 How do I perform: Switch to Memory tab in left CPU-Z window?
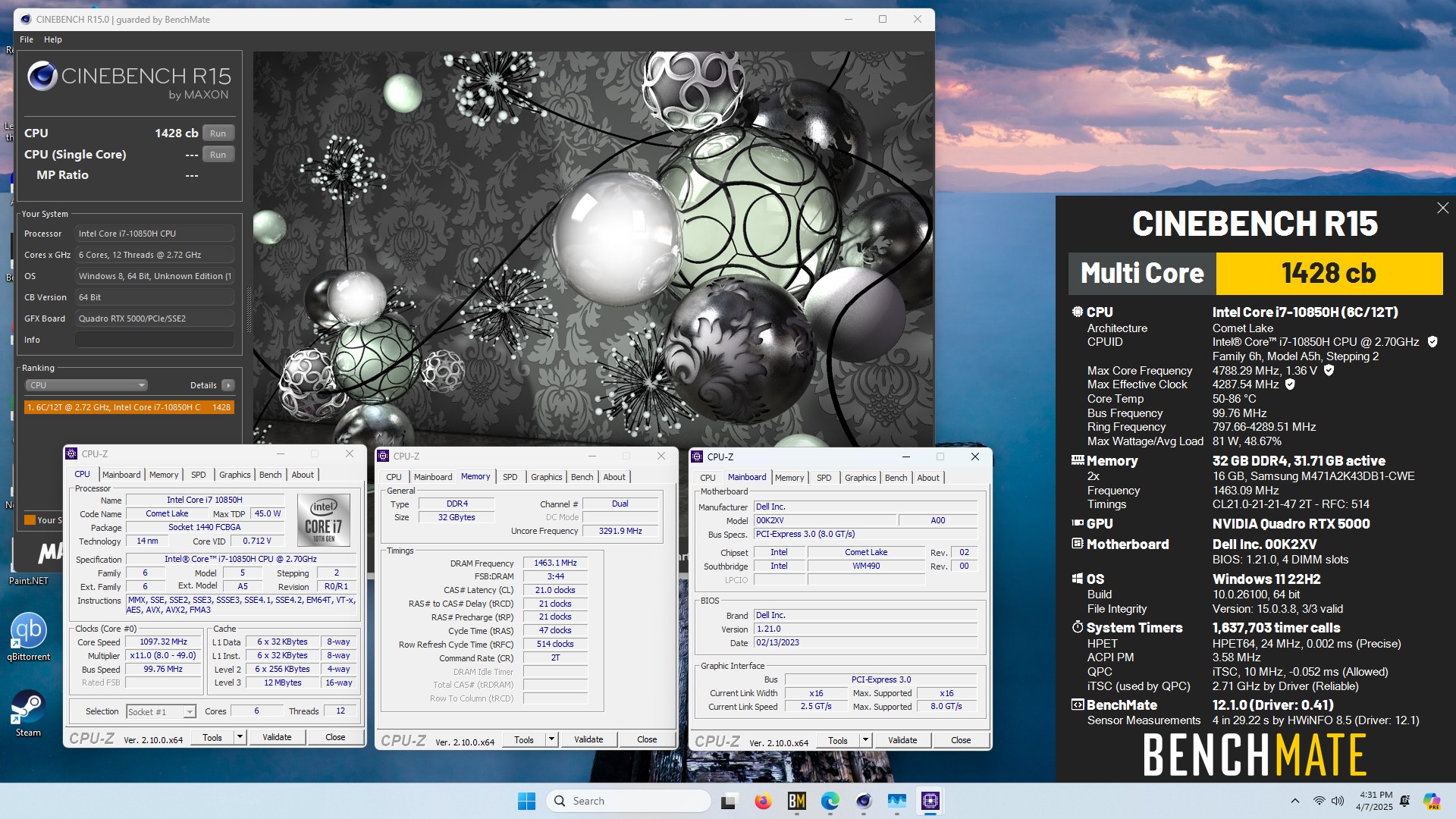coord(164,475)
